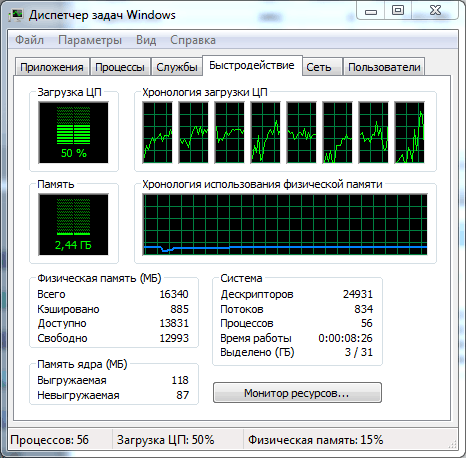Viewport: 466px width, 458px height.
Task: Open the Параметры menu
Action: 90,40
